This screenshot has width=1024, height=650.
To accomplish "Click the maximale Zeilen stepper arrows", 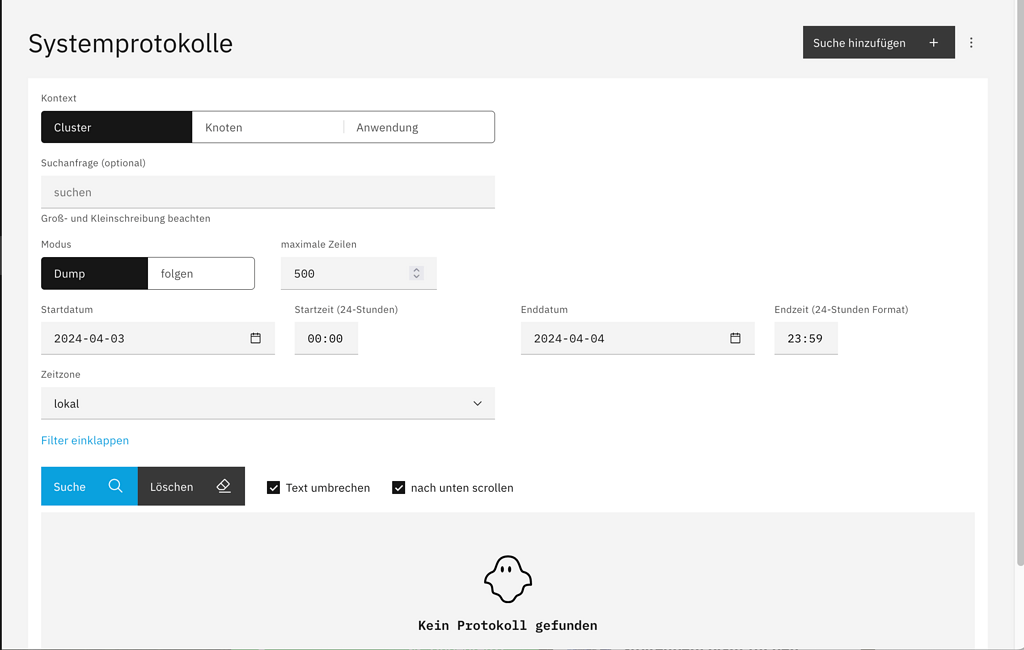I will [x=417, y=274].
